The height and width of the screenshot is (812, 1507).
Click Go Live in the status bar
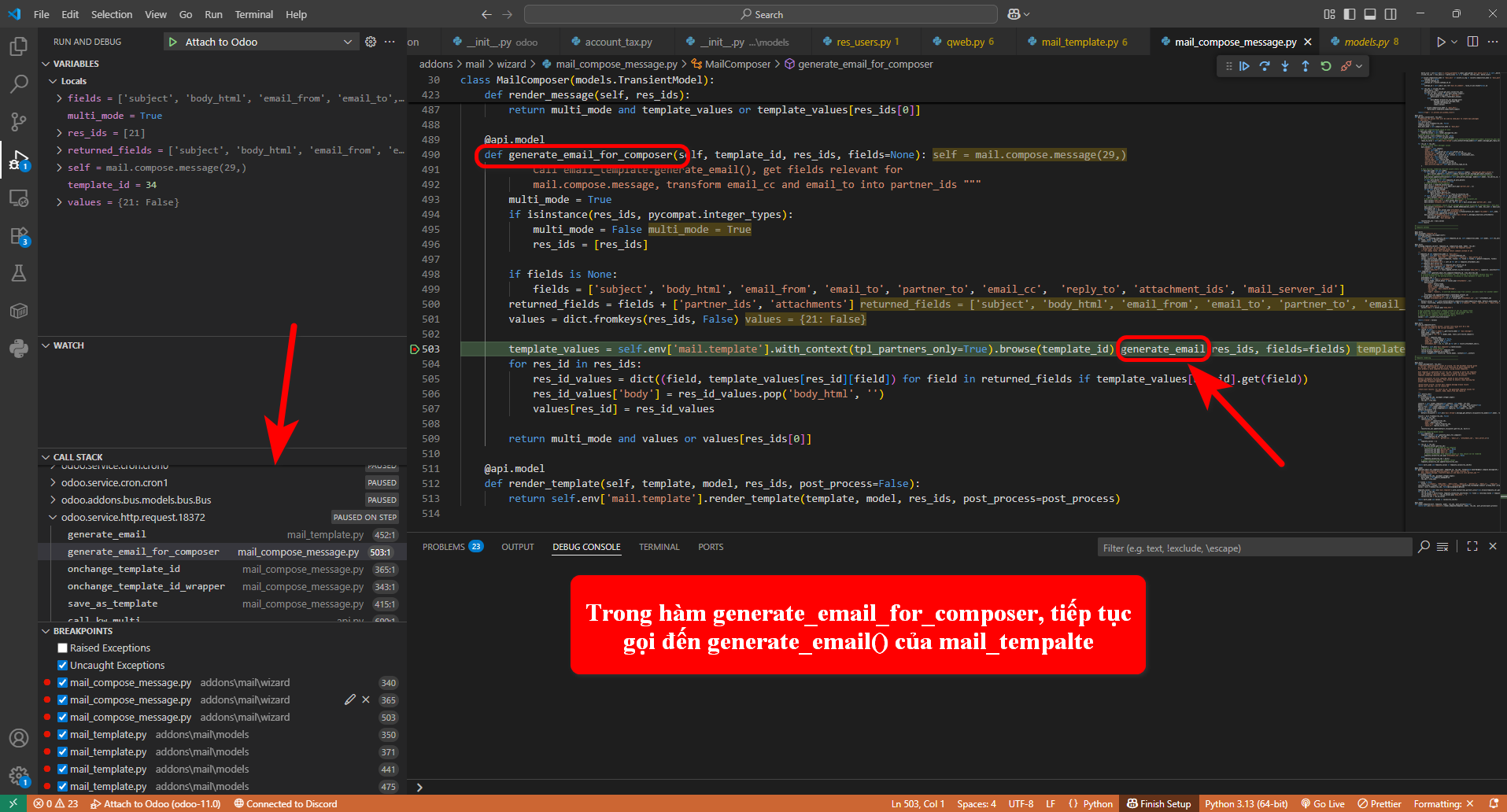tap(1323, 803)
